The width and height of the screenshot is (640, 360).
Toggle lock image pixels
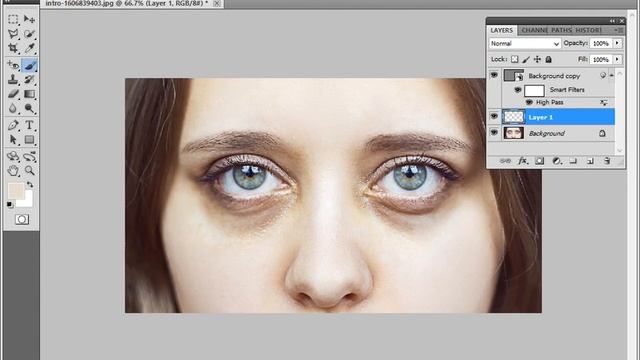coord(526,59)
